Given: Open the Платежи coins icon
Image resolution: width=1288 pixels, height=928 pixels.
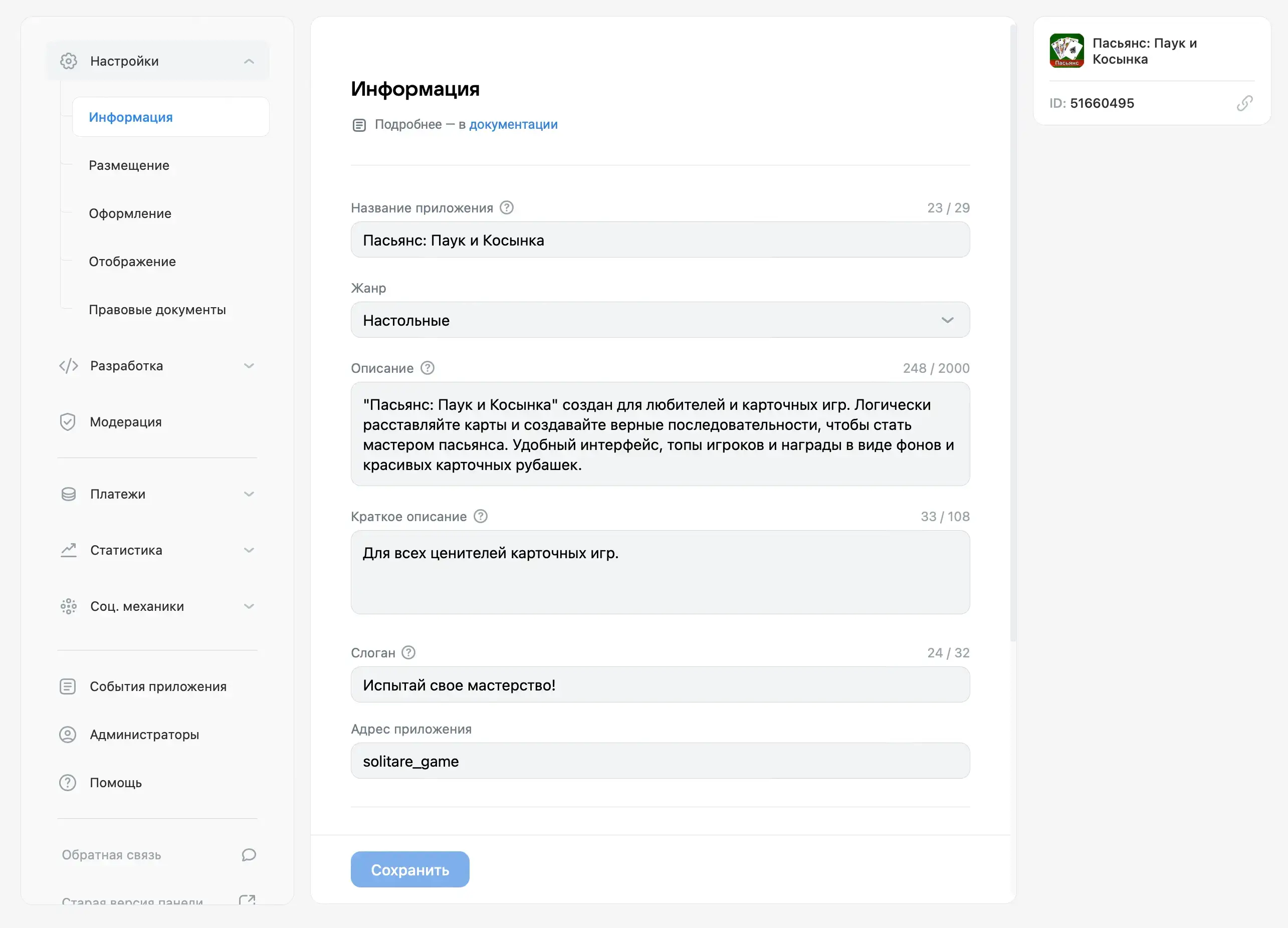Looking at the screenshot, I should (x=69, y=494).
